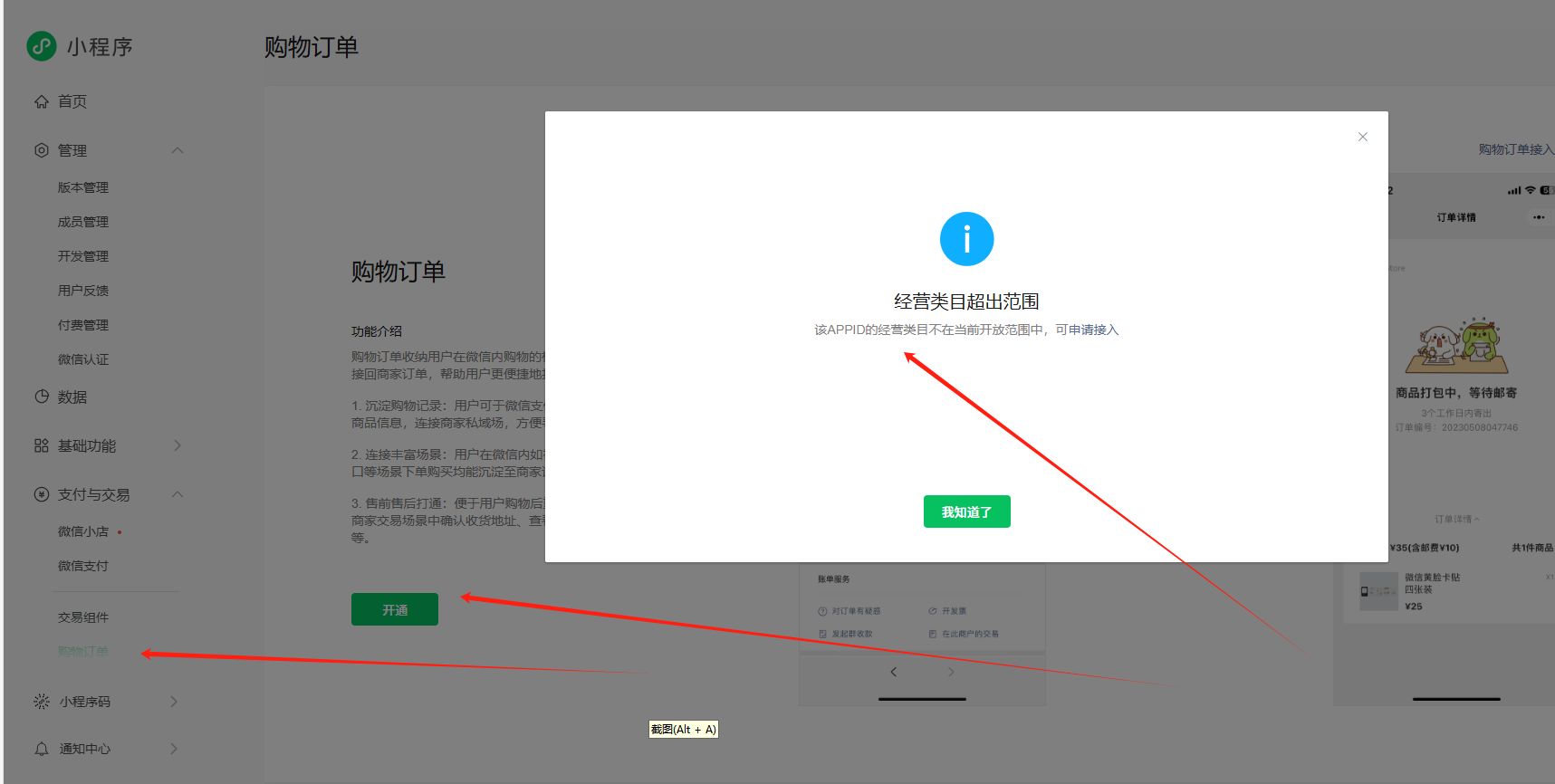This screenshot has height=784, width=1555.
Task: Click the 发起群收款 text in the preview
Action: [852, 634]
